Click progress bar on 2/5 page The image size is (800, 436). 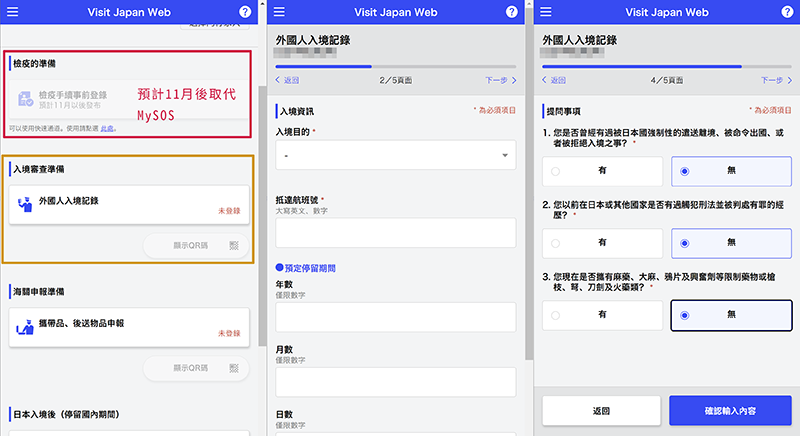[395, 66]
